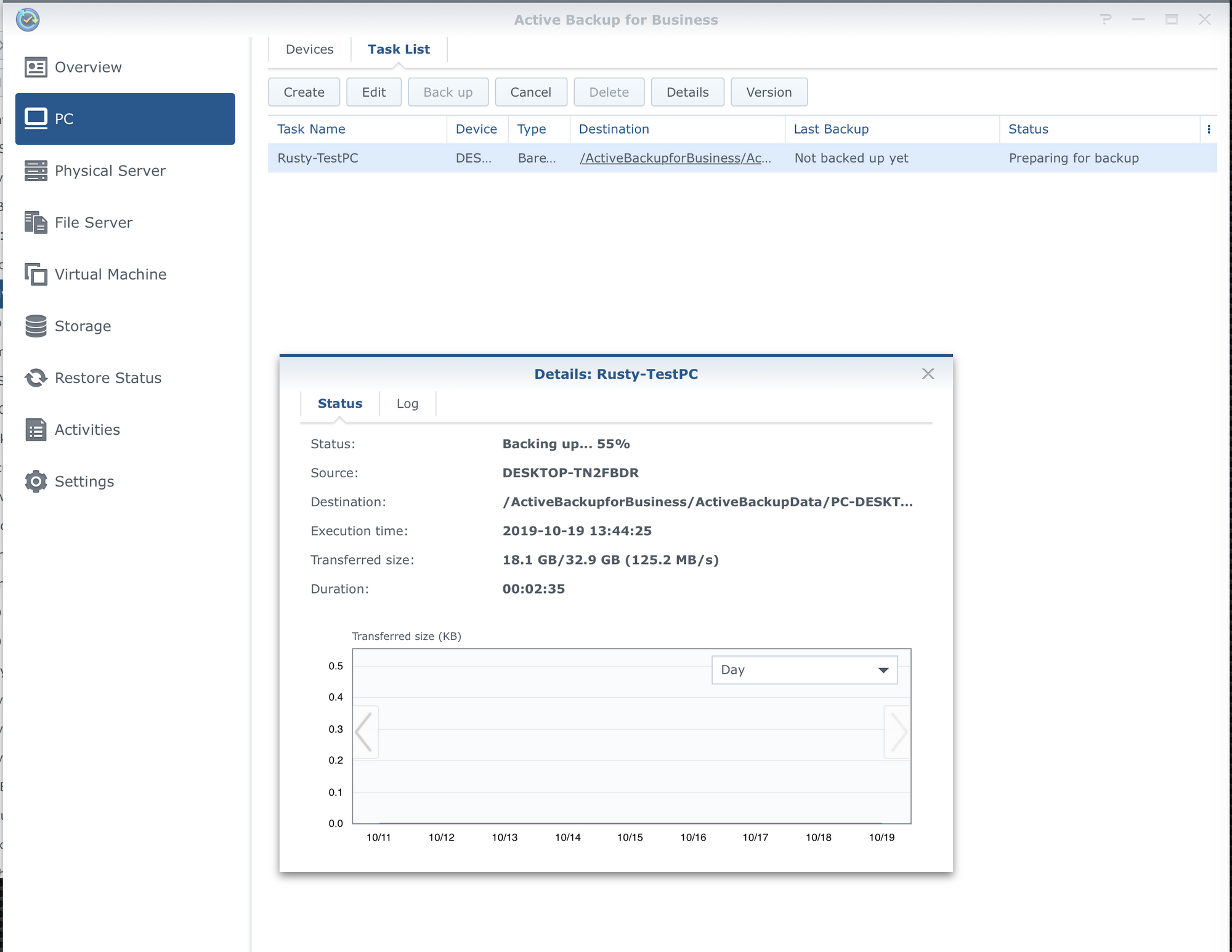Sort by Status column header
1232x952 pixels.
(x=1100, y=129)
